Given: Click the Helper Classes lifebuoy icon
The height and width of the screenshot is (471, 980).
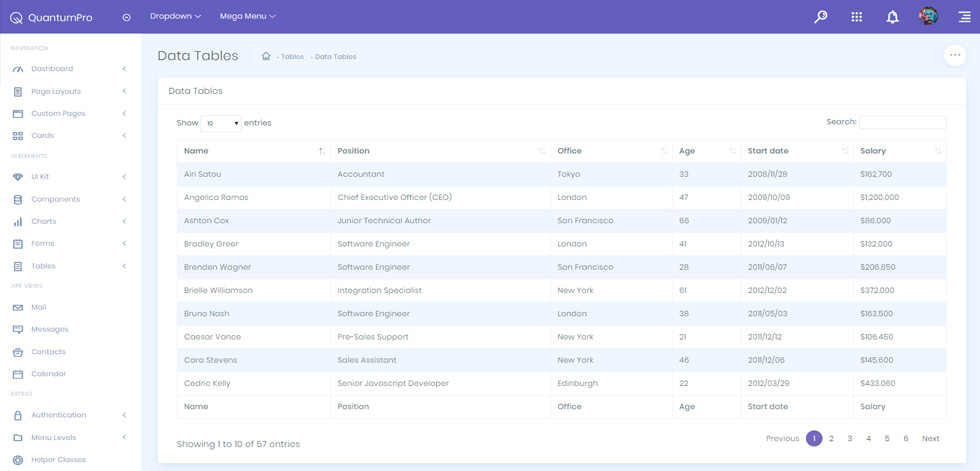Looking at the screenshot, I should point(18,460).
